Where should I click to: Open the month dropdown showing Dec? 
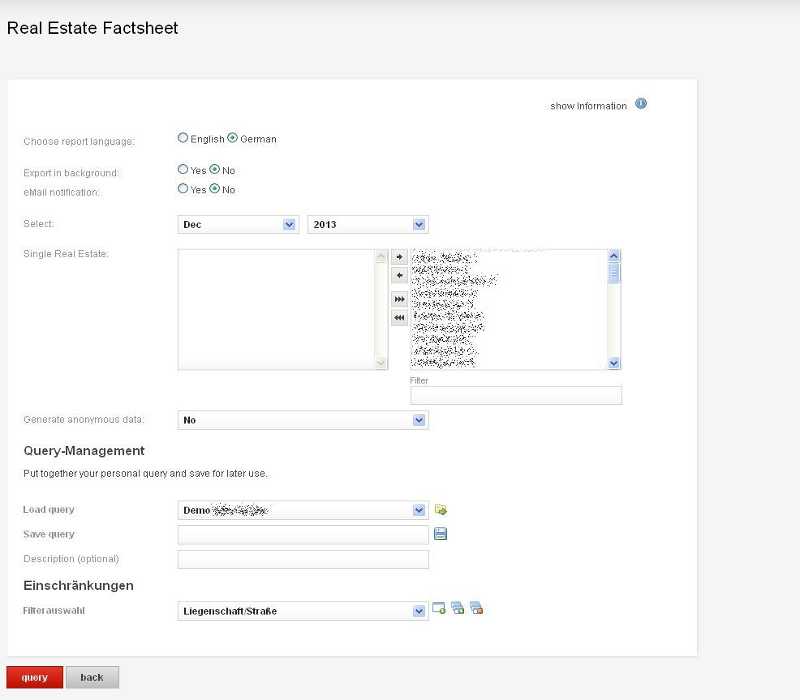[238, 224]
